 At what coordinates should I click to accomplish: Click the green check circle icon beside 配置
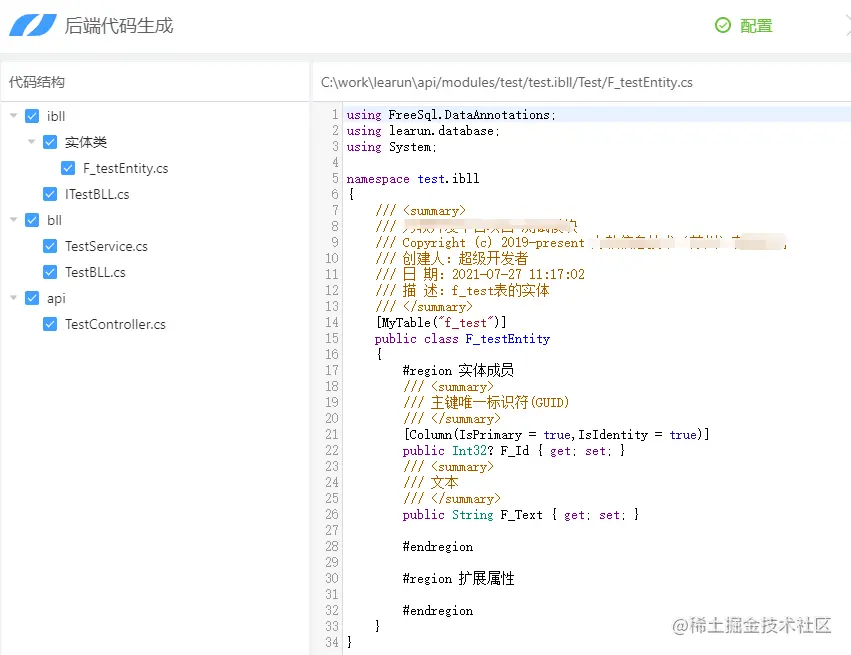pyautogui.click(x=722, y=25)
